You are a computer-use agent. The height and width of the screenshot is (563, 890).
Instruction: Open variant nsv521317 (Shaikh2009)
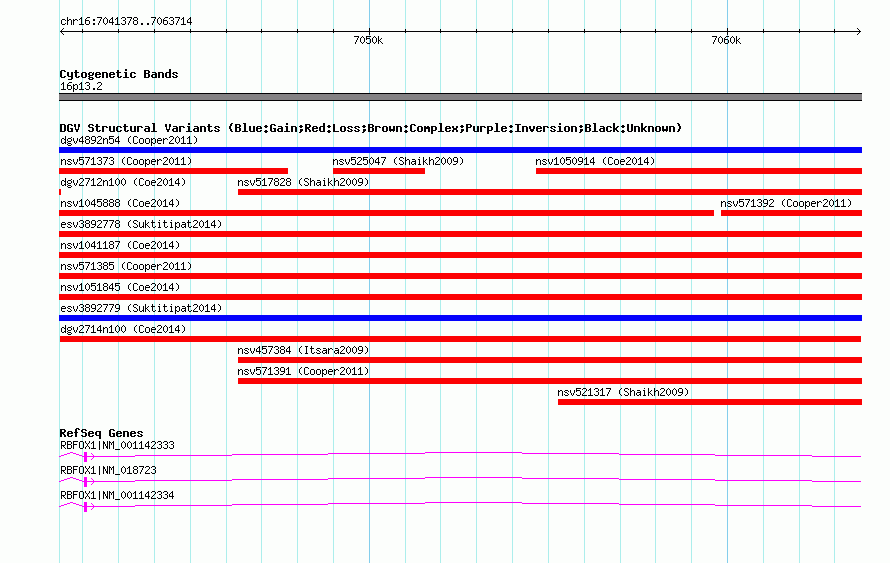point(623,392)
